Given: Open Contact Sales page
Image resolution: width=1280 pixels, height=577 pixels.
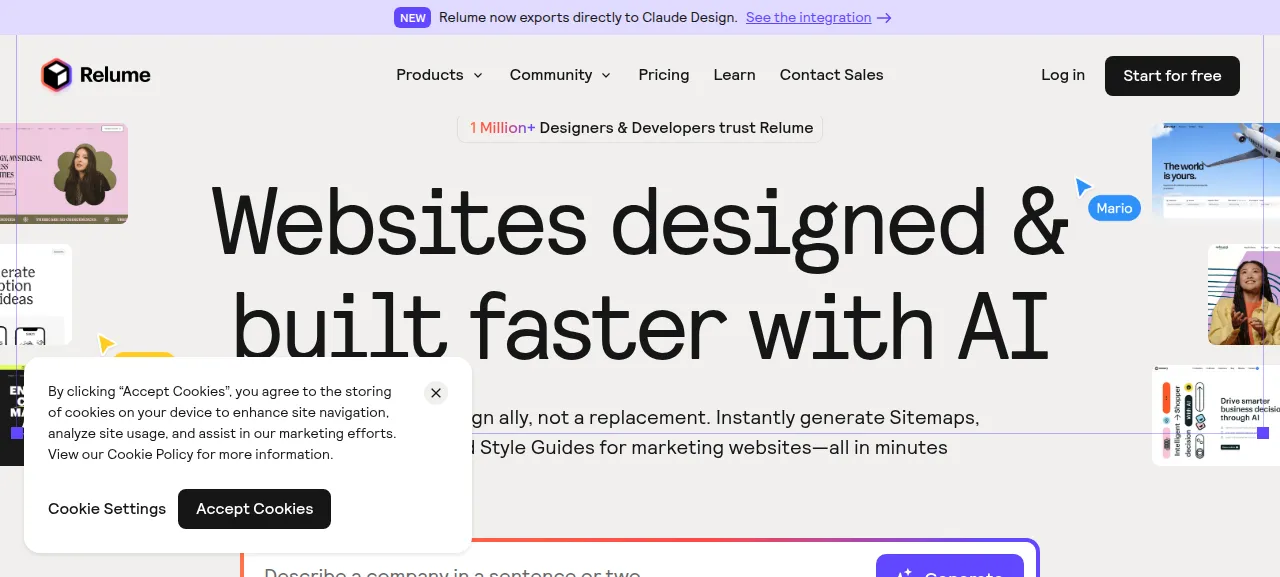Looking at the screenshot, I should pyautogui.click(x=832, y=75).
